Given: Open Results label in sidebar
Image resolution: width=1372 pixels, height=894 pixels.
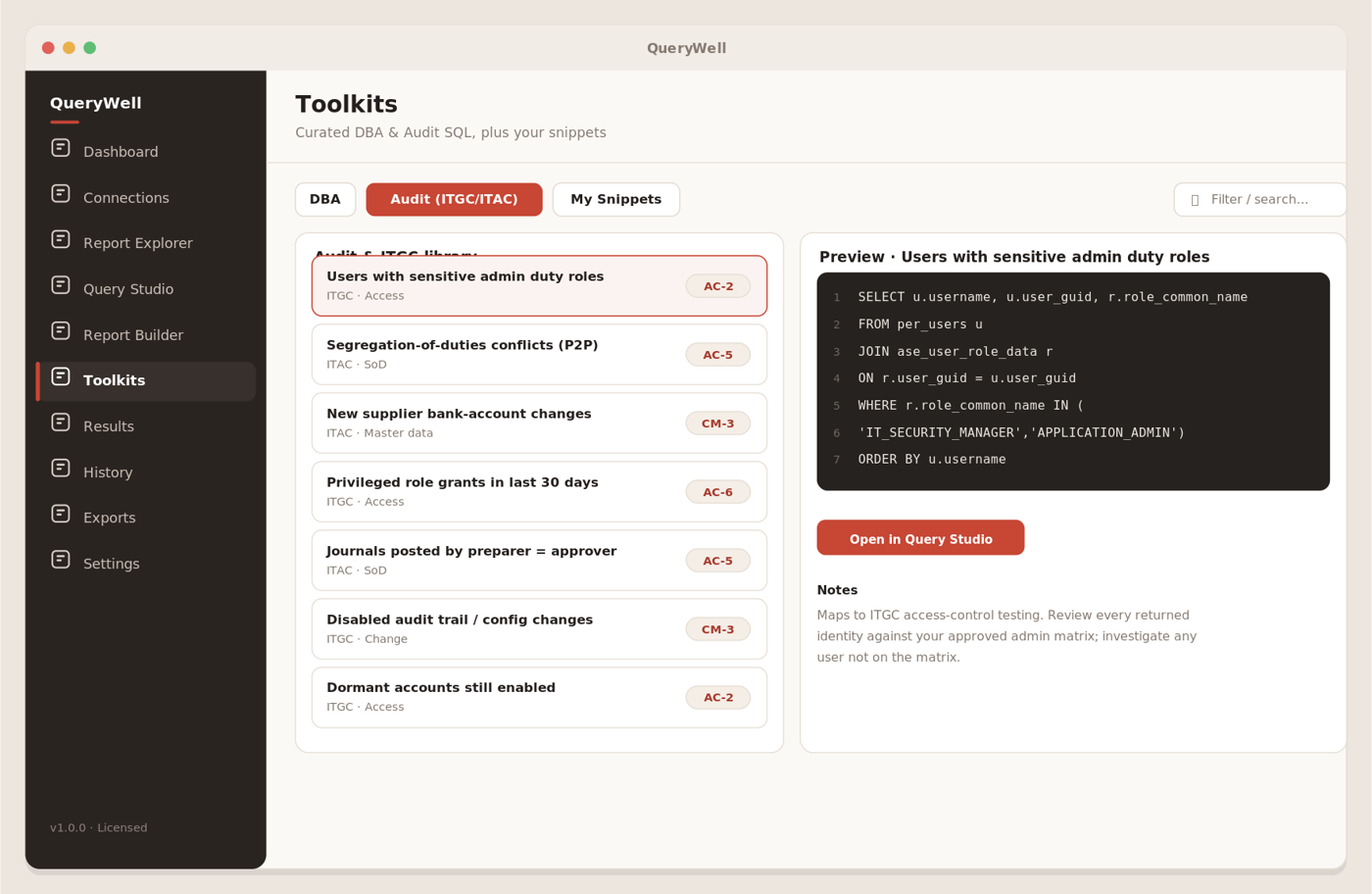Looking at the screenshot, I should pyautogui.click(x=109, y=426).
